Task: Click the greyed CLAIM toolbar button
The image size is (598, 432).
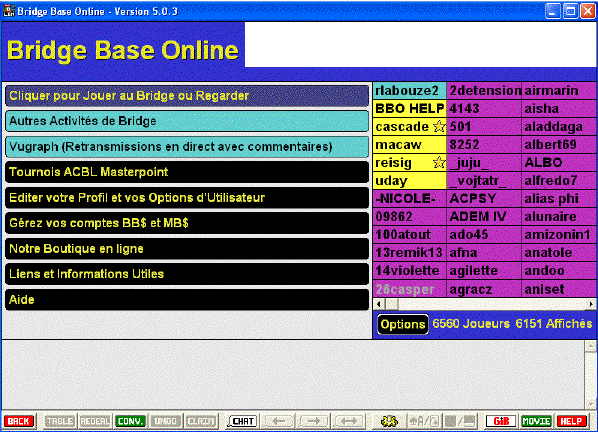Action: coord(201,421)
